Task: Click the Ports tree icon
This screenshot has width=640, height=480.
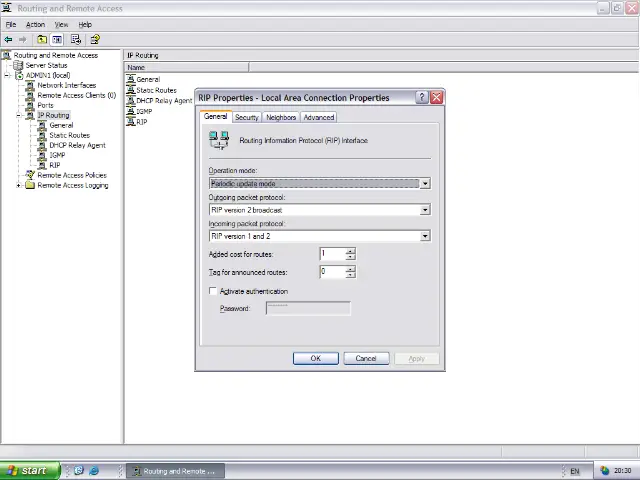Action: [x=30, y=105]
